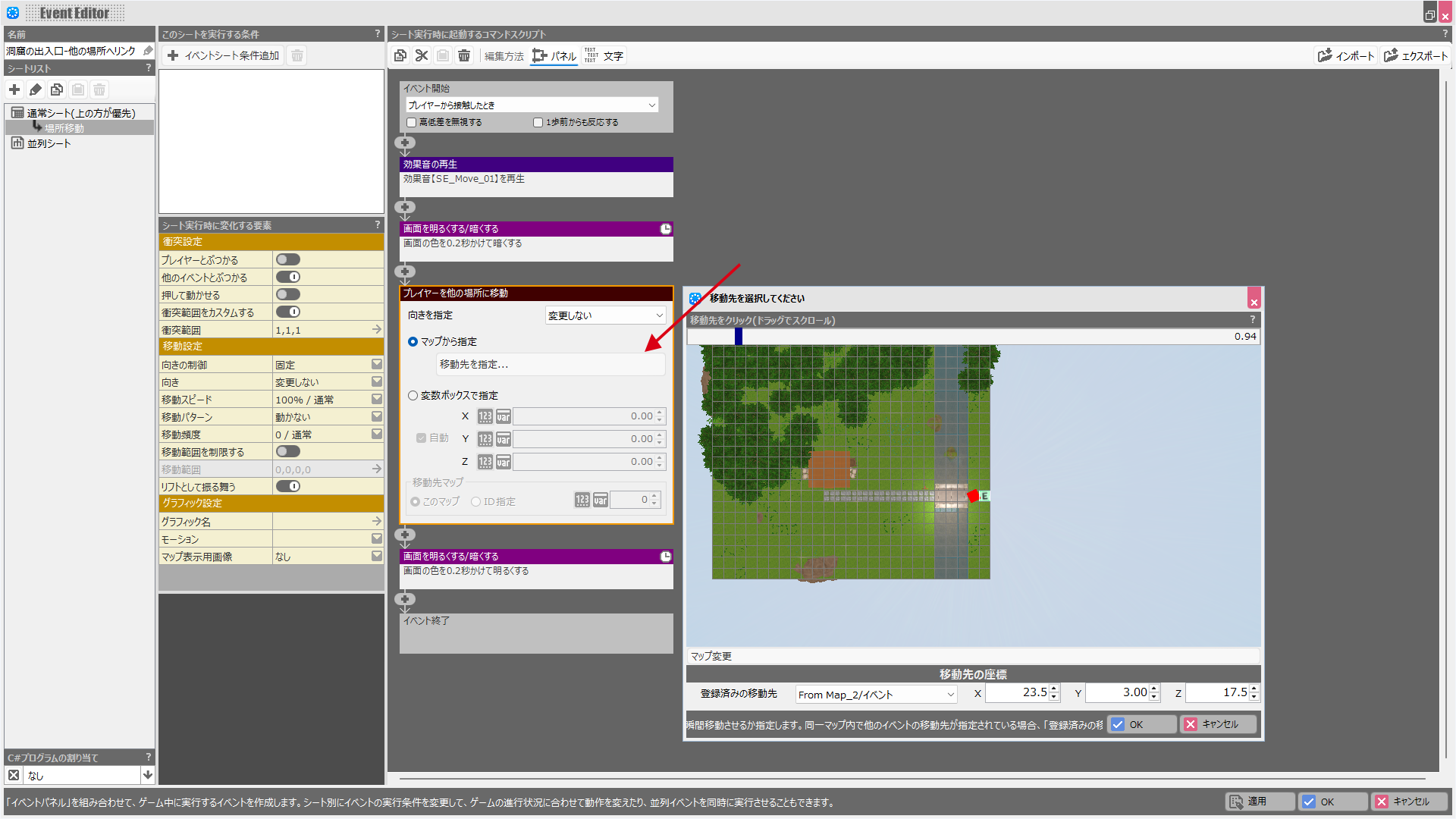This screenshot has width=1456, height=819.
Task: Click the plus insert node above イベント終了
Action: (x=405, y=599)
